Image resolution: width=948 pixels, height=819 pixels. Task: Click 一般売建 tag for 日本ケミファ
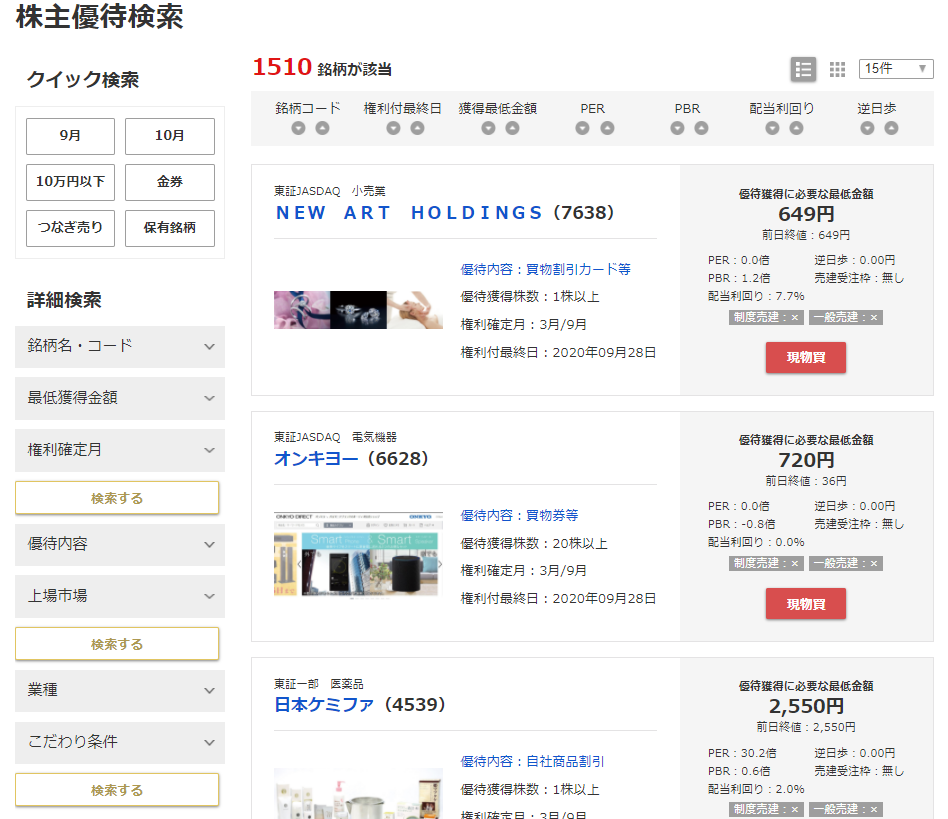point(846,809)
